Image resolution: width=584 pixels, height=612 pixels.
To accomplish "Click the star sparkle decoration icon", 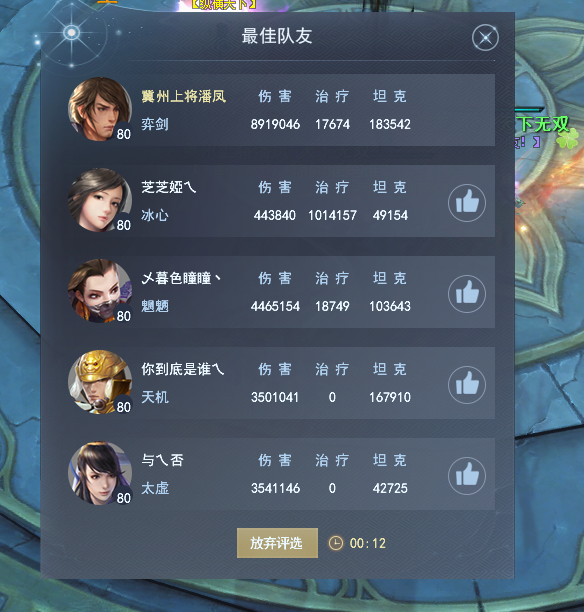I will pos(72,32).
